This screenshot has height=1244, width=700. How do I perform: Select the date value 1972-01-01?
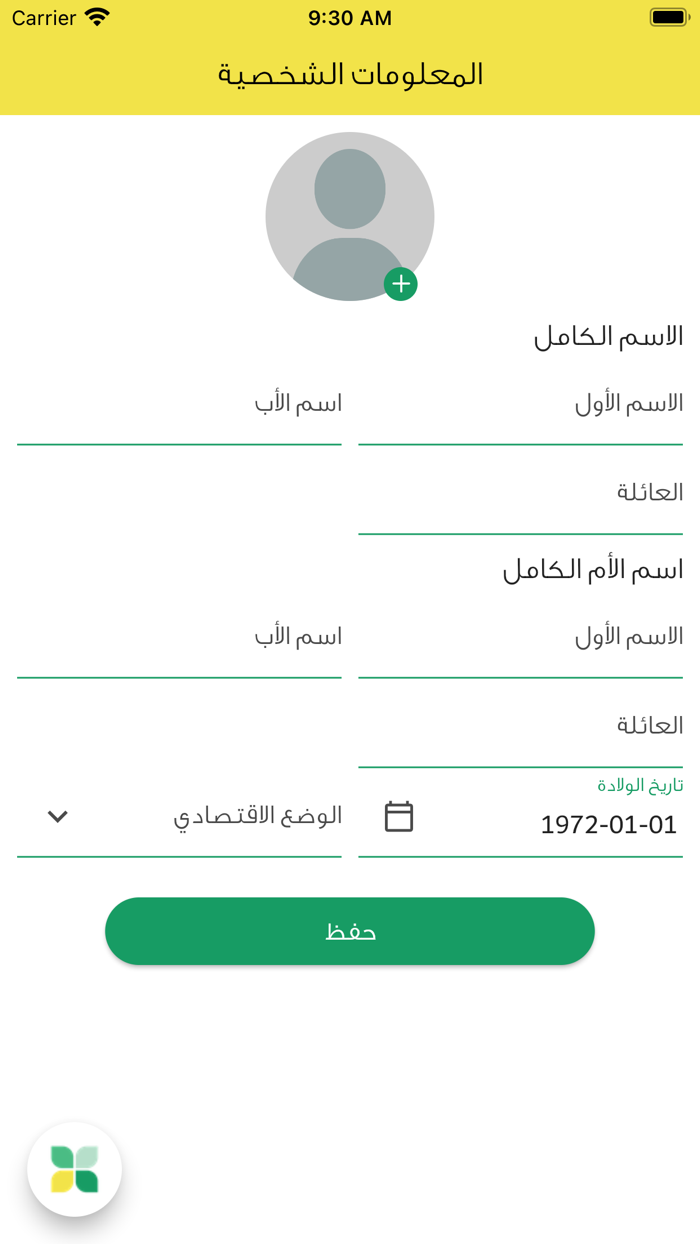tap(607, 824)
